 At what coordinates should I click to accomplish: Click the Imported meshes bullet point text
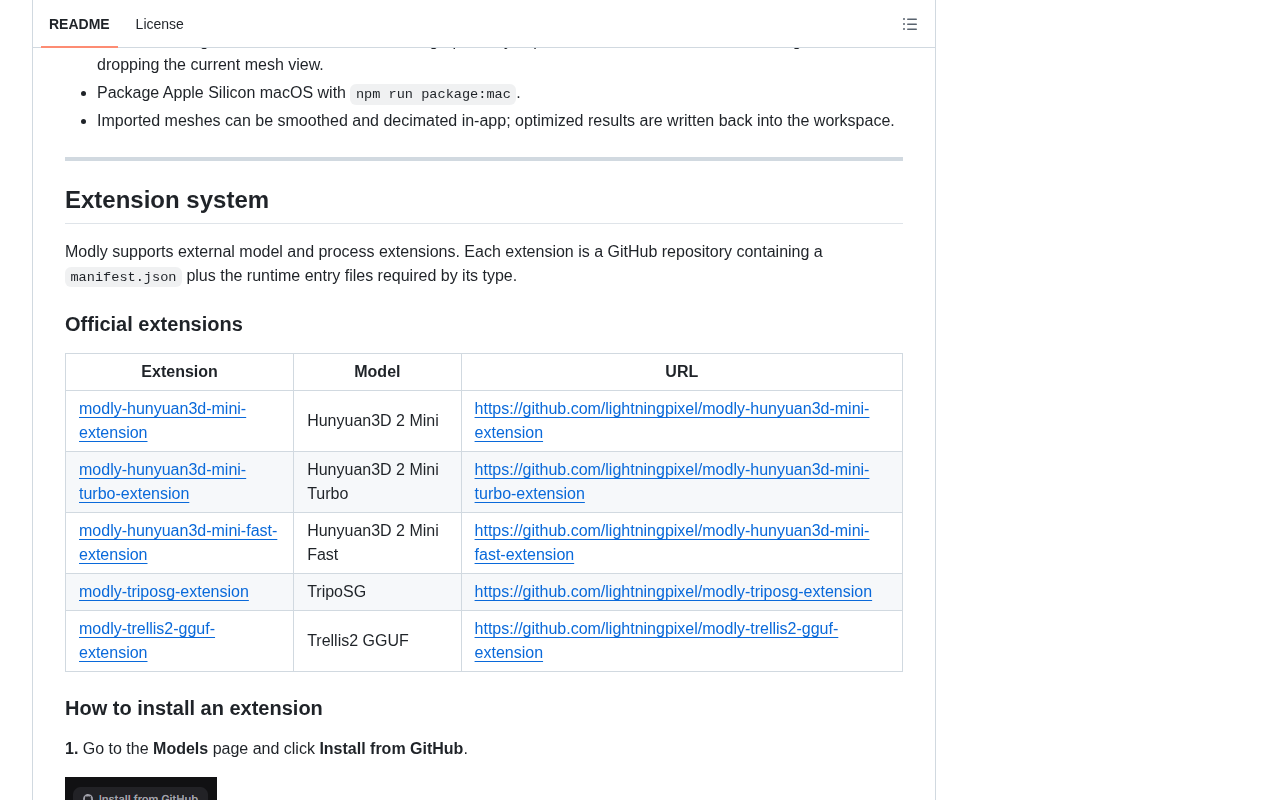[x=496, y=121]
